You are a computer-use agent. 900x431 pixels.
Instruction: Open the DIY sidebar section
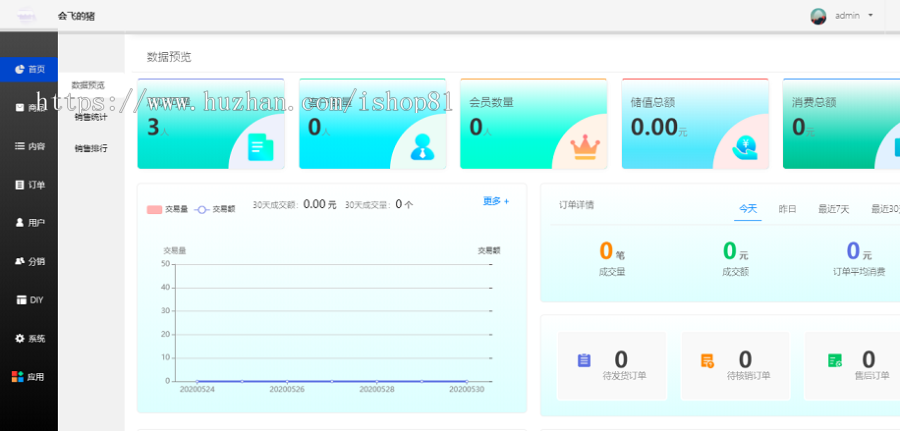[x=29, y=300]
